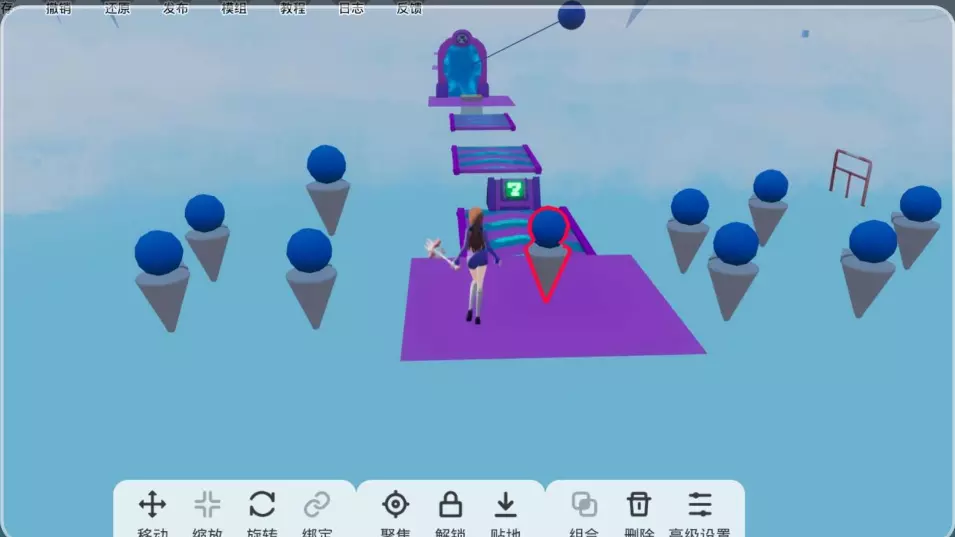Click the green question mark block
955x537 pixels.
(514, 189)
